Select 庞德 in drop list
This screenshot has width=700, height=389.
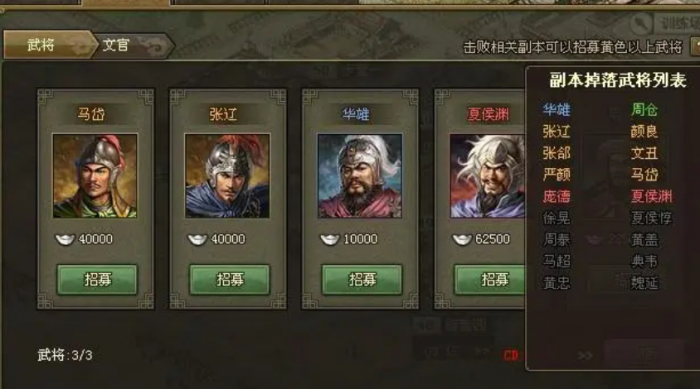click(556, 197)
